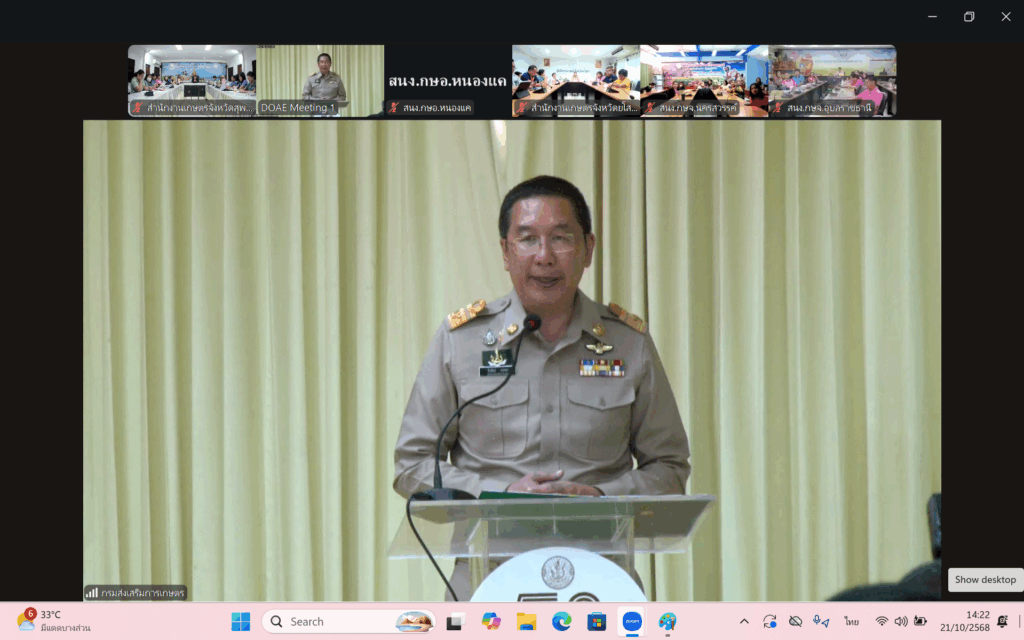This screenshot has width=1024, height=640.
Task: Select the สนง.กษจ.นครสวรรค์ video thumbnail
Action: coord(704,80)
